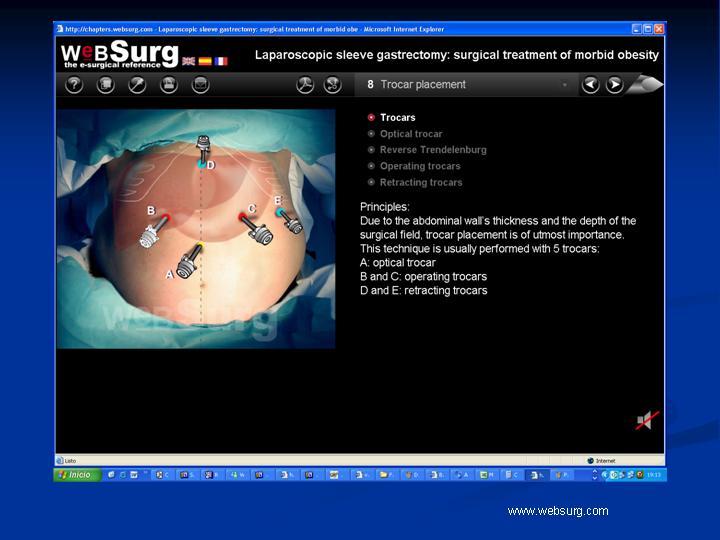Viewport: 720px width, 540px height.
Task: Click the Internet Explorer title bar icon
Action: (60, 29)
